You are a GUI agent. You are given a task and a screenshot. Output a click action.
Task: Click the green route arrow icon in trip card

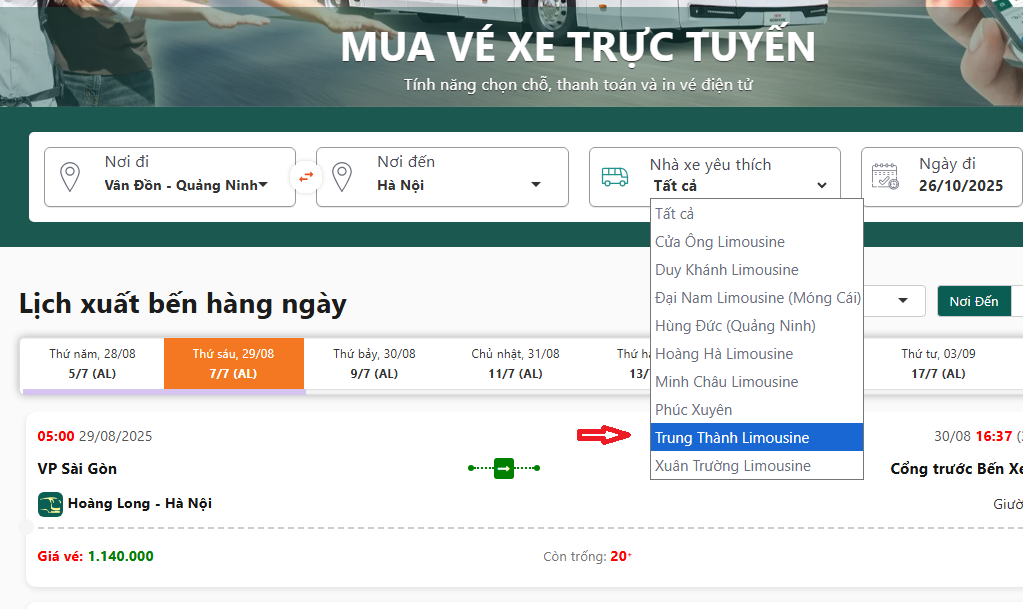504,468
